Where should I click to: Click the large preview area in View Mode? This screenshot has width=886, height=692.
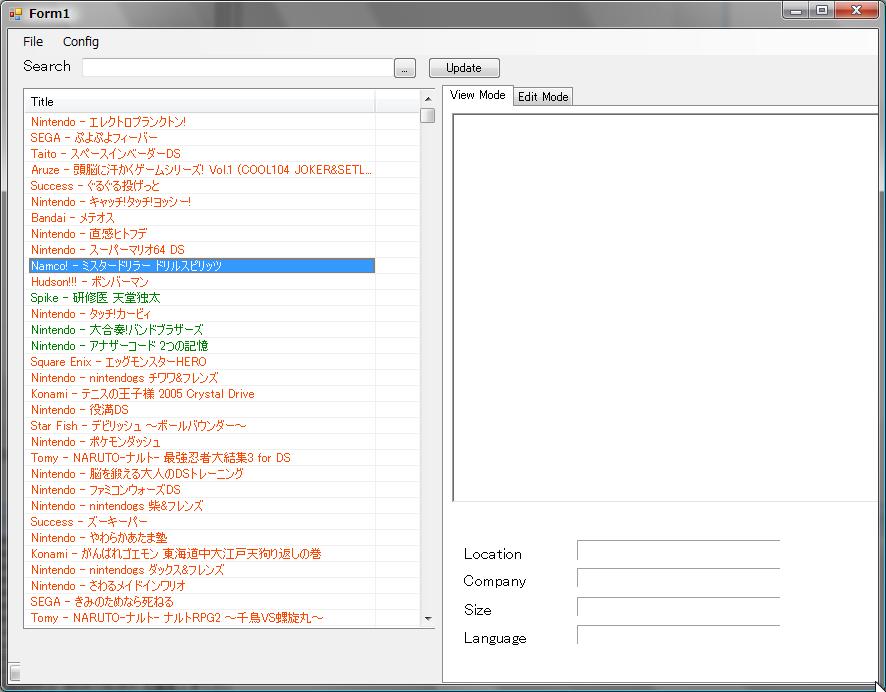coord(665,307)
